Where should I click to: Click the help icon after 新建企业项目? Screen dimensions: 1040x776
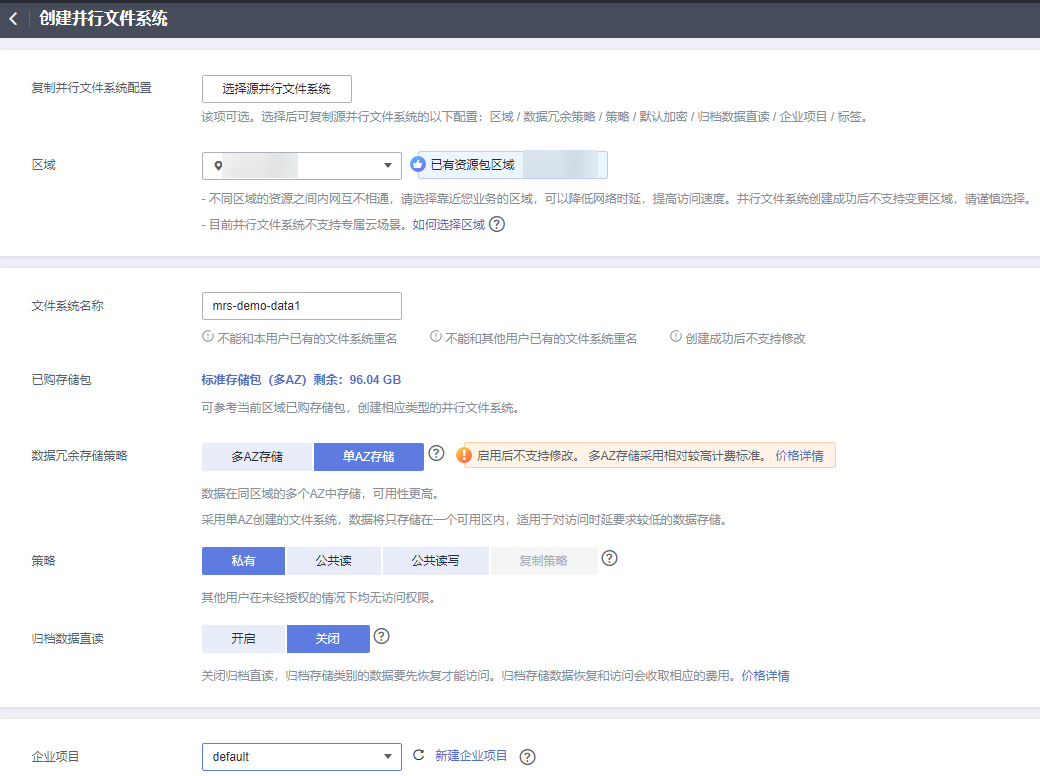[527, 757]
